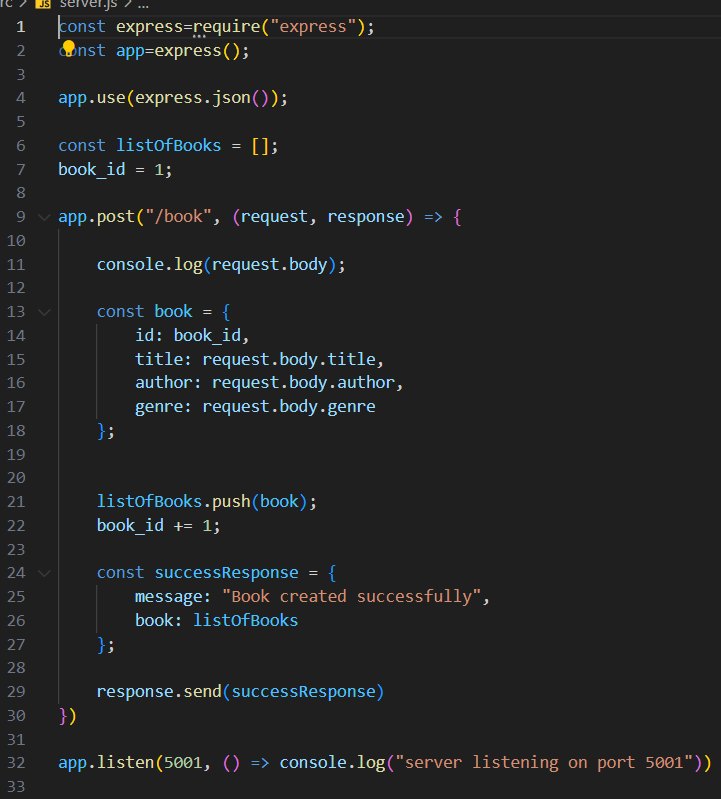Click the JS file icon in breadcrumb

click(43, 5)
